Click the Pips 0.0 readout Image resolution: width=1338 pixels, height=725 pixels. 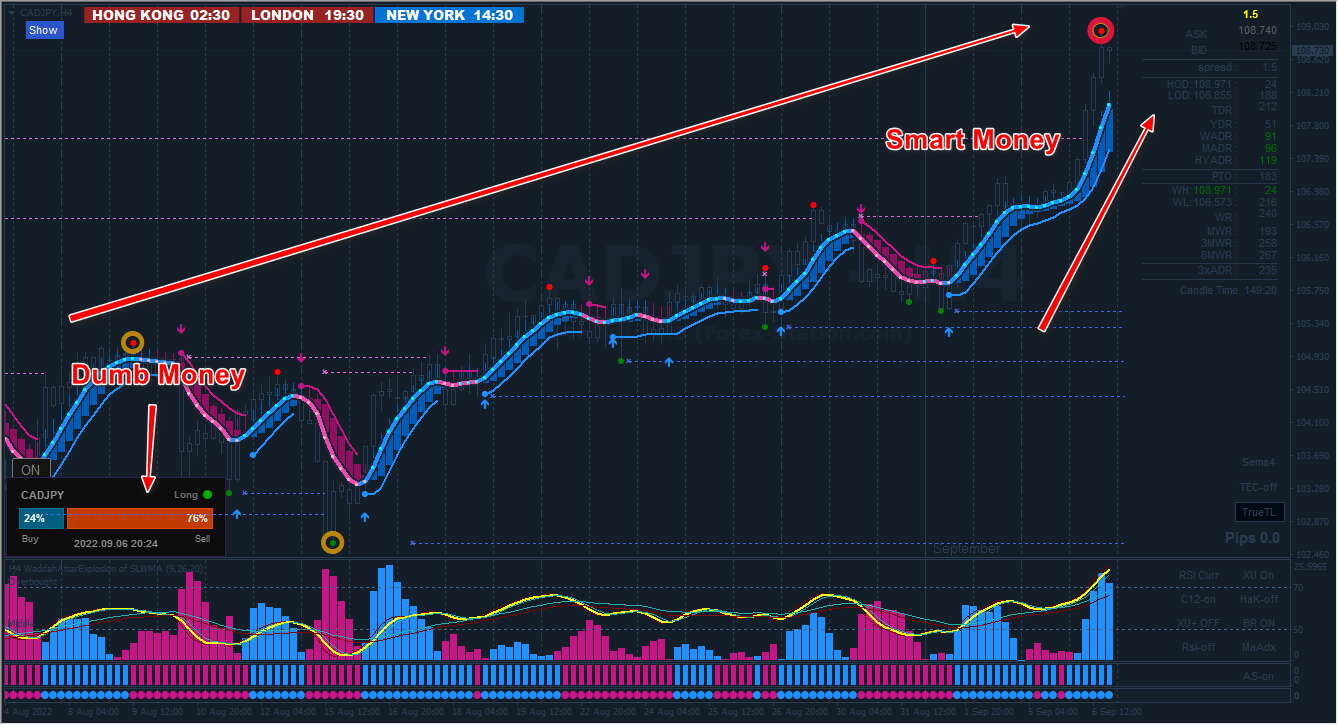(1252, 538)
